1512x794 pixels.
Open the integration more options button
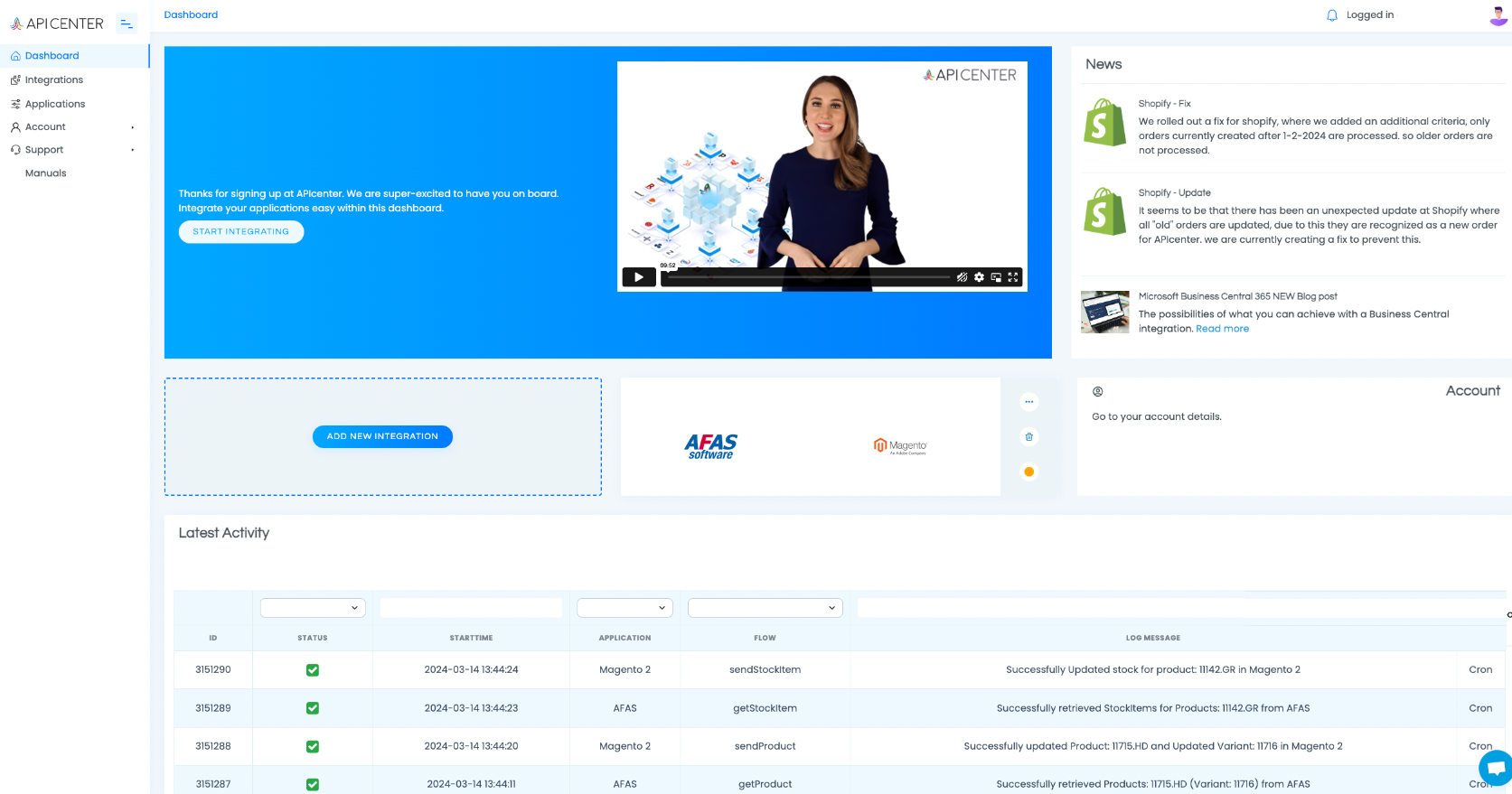click(x=1028, y=402)
